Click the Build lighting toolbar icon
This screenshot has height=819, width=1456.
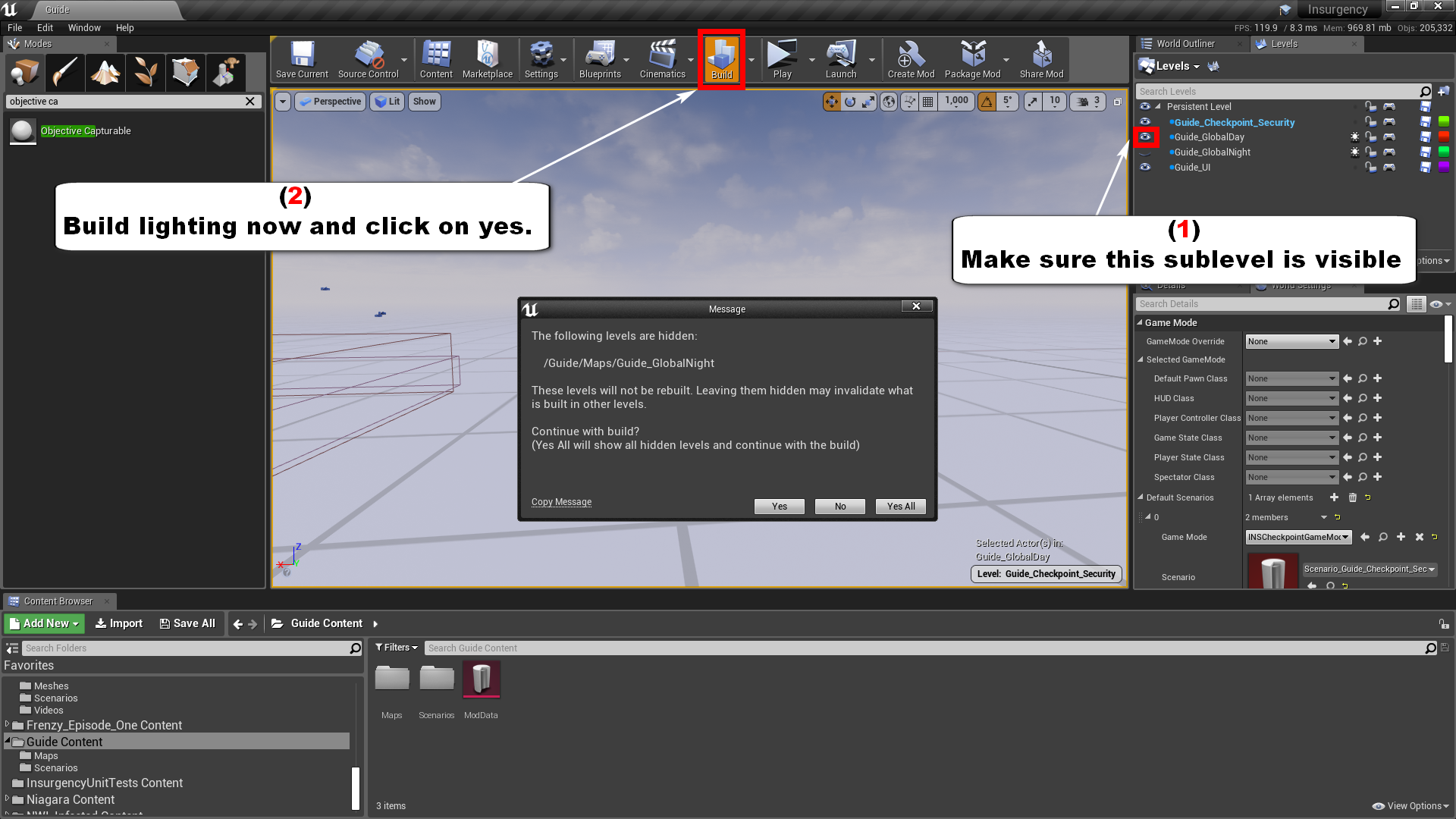721,59
